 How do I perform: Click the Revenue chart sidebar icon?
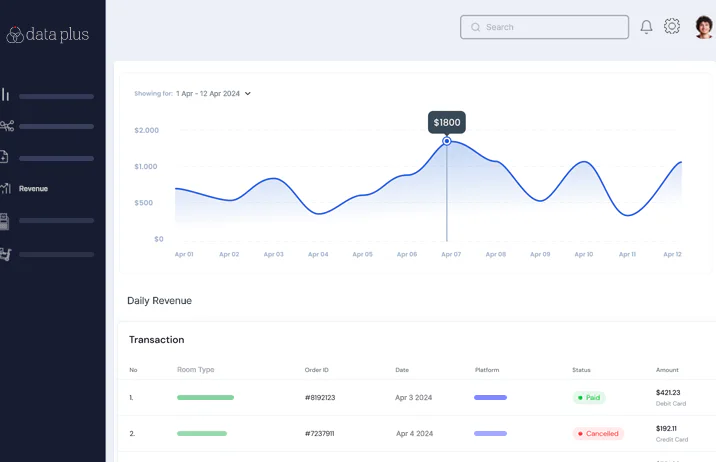5,188
